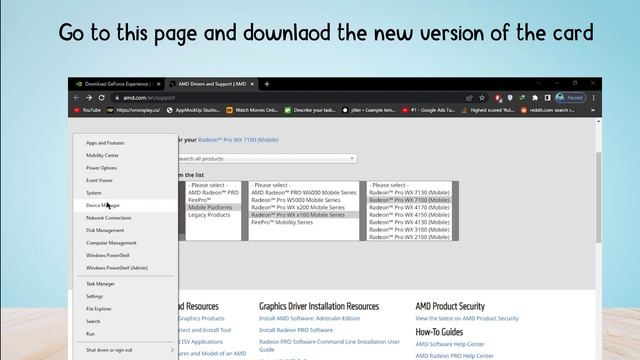The width and height of the screenshot is (640, 360).
Task: Launch Windows PowerShell from the context menu
Action: click(x=126, y=255)
